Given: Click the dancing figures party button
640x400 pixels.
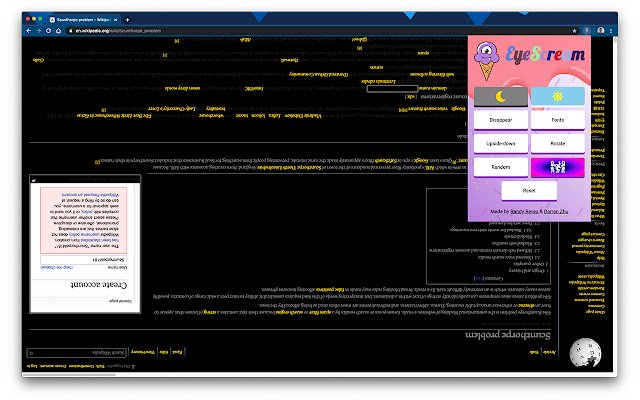Looking at the screenshot, I should [x=558, y=167].
